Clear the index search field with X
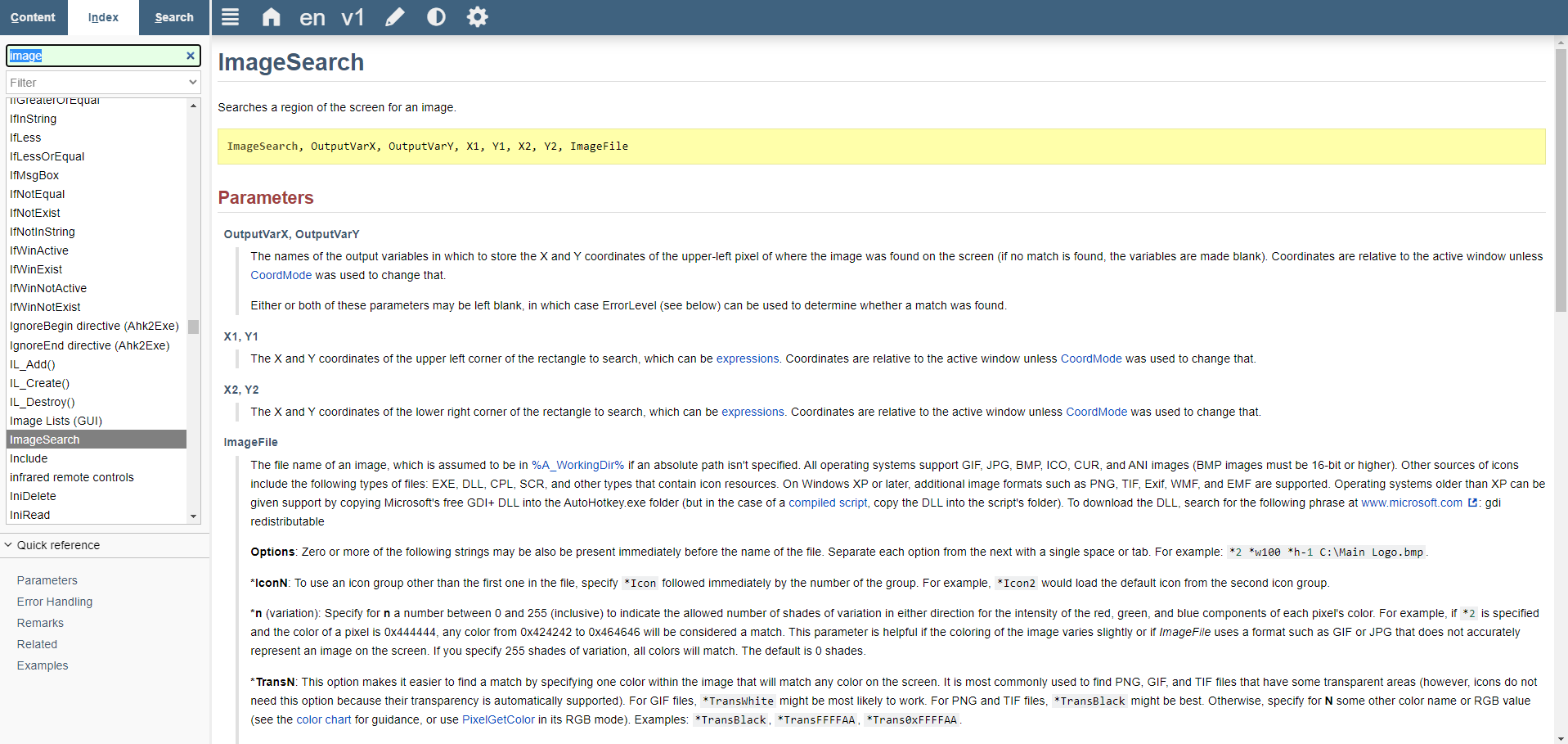The height and width of the screenshot is (744, 1568). [191, 56]
